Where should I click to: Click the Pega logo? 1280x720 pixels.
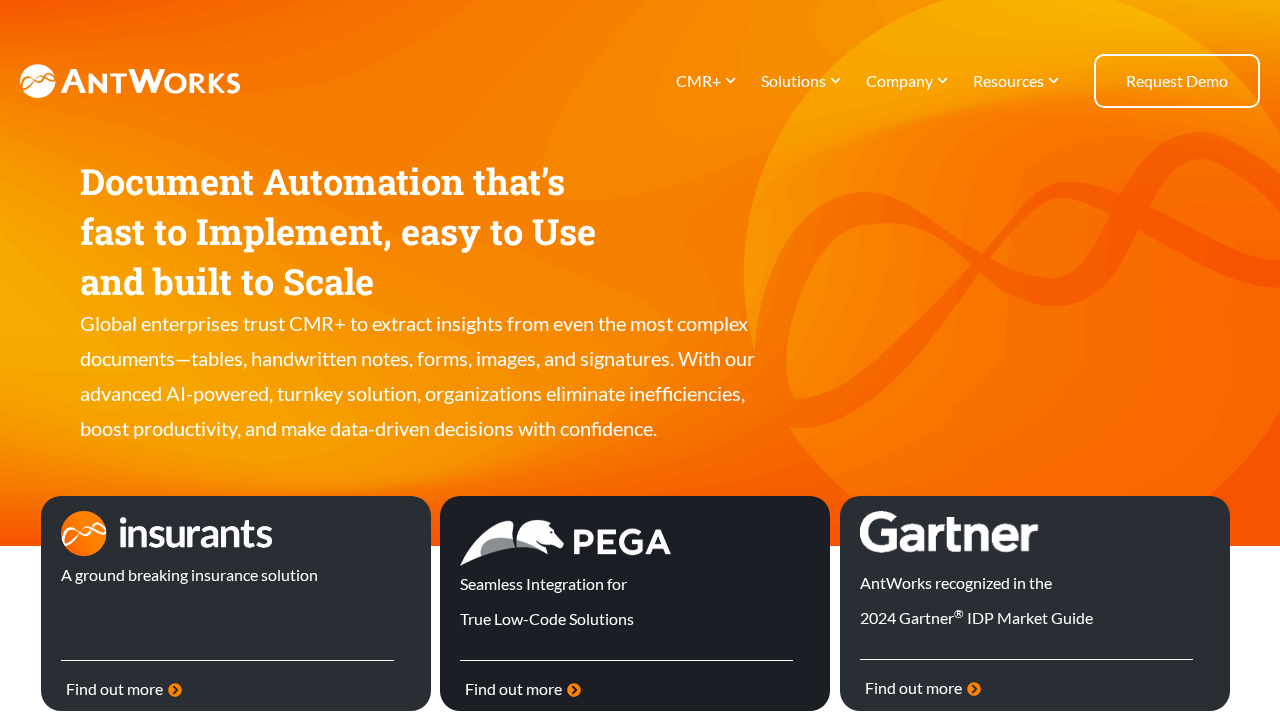pos(565,538)
